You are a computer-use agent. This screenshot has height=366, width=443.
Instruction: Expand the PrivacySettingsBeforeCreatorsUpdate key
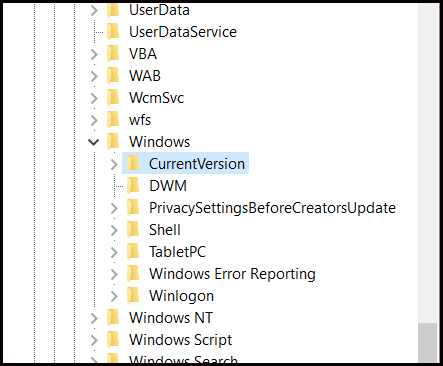[x=114, y=208]
